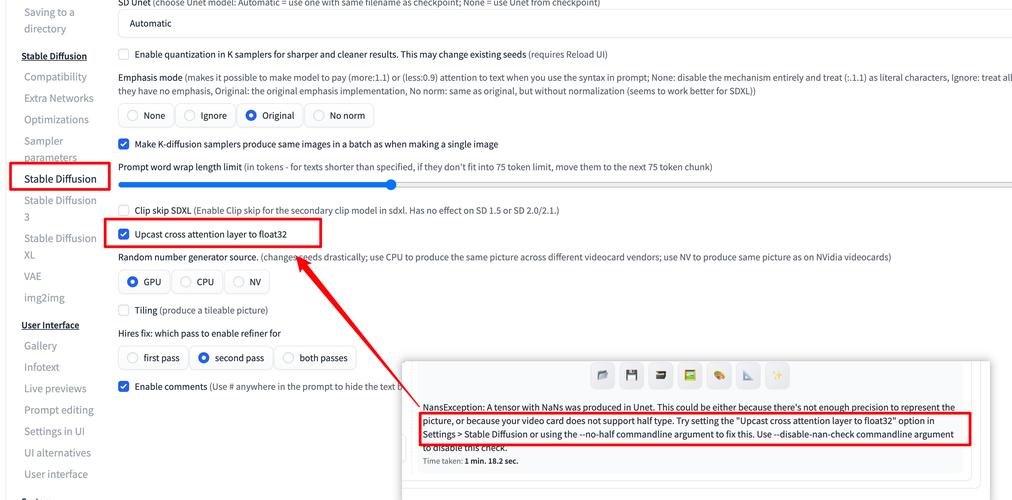Click the floppy disk save image icon
1012x500 pixels.
631,375
